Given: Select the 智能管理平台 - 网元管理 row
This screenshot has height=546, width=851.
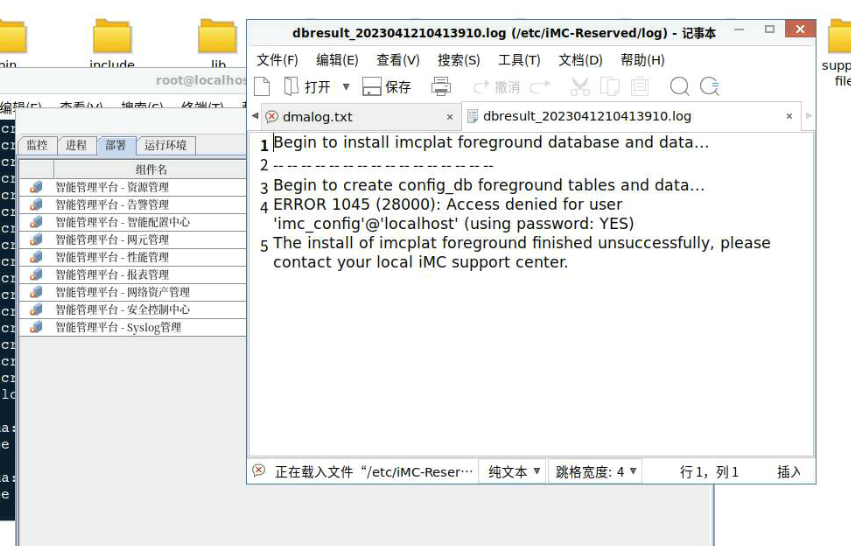Looking at the screenshot, I should click(x=132, y=239).
